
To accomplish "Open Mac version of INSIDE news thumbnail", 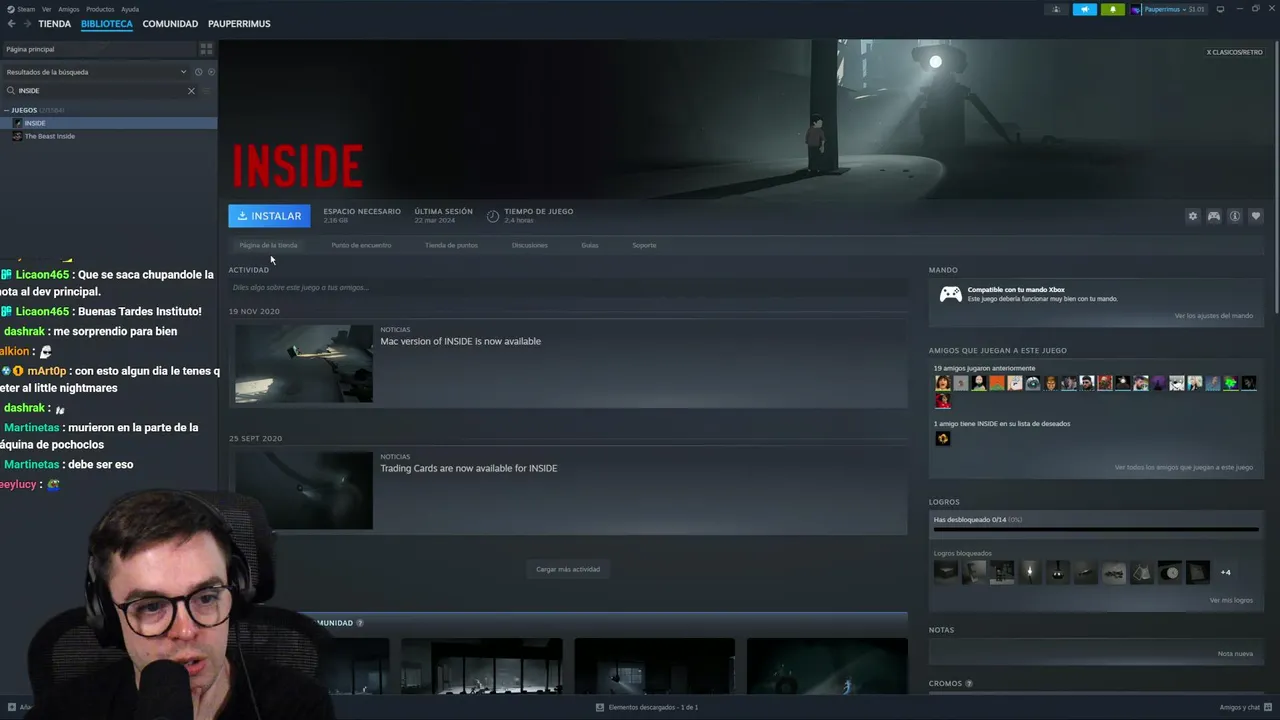I will tap(304, 363).
